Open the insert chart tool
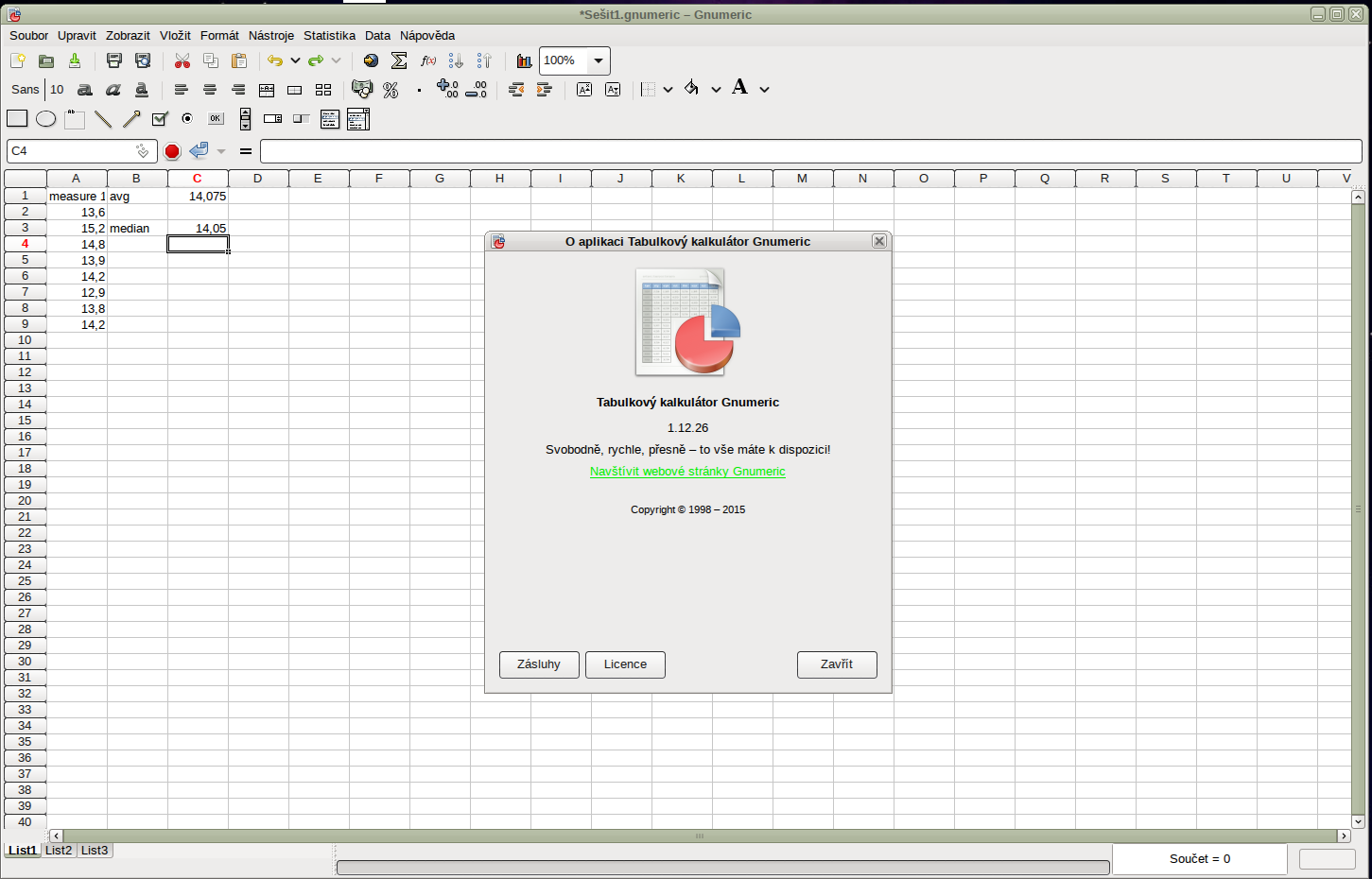This screenshot has height=879, width=1372. point(524,60)
